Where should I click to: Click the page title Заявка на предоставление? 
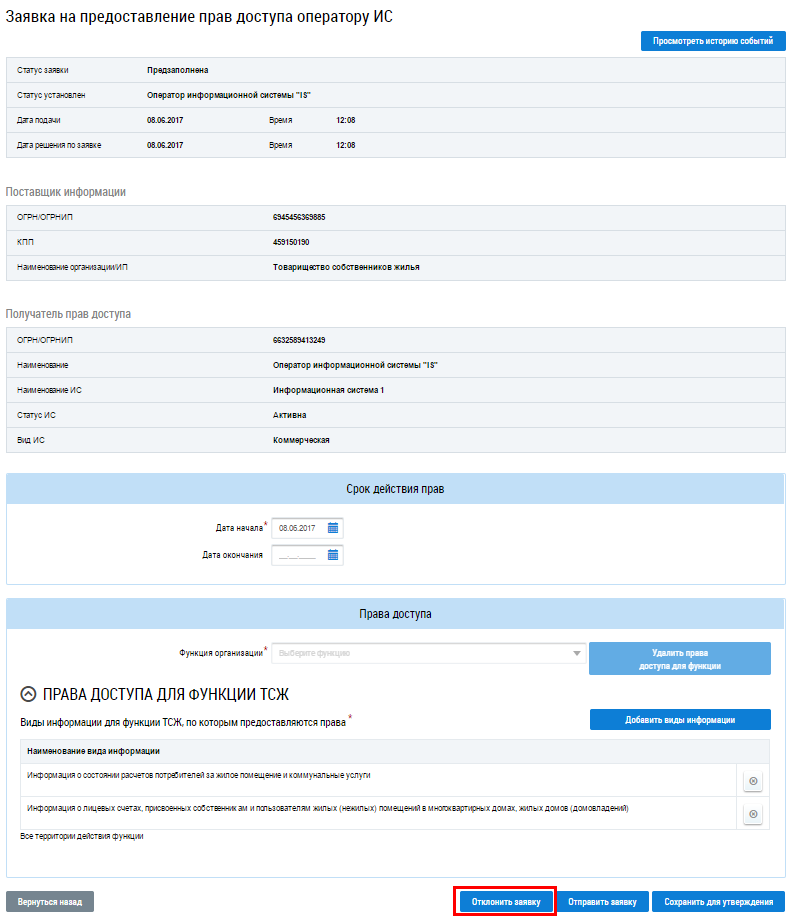click(199, 16)
